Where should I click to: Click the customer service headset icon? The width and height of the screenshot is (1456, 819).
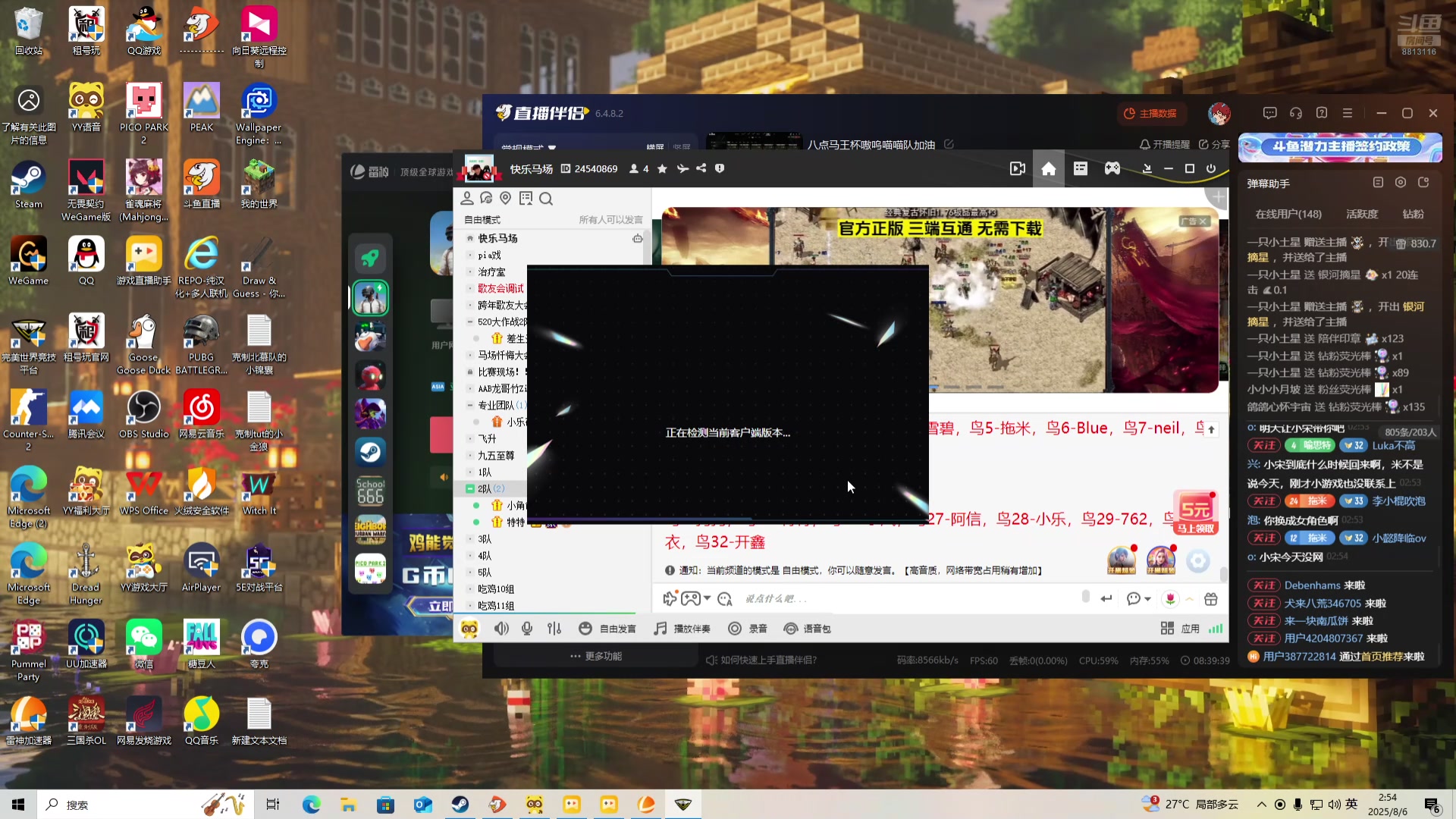(1296, 113)
